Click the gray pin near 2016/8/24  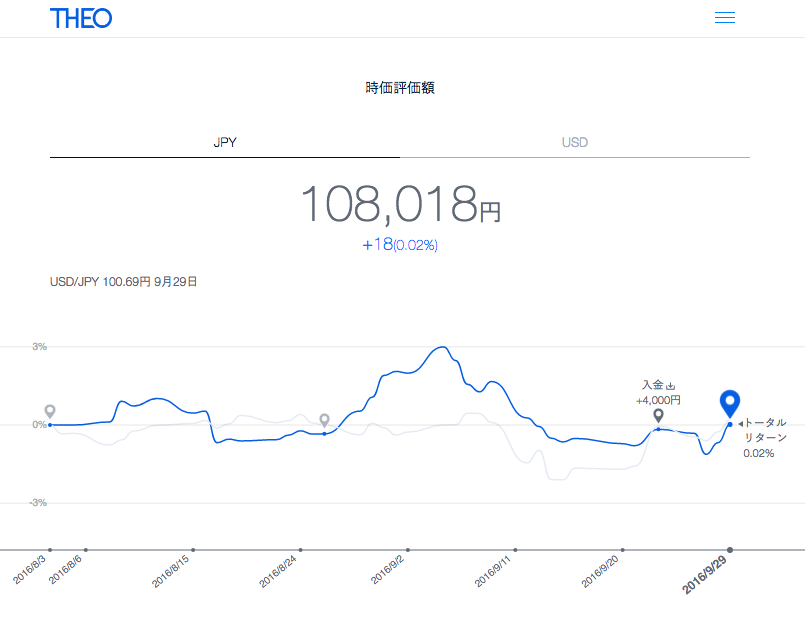click(324, 421)
